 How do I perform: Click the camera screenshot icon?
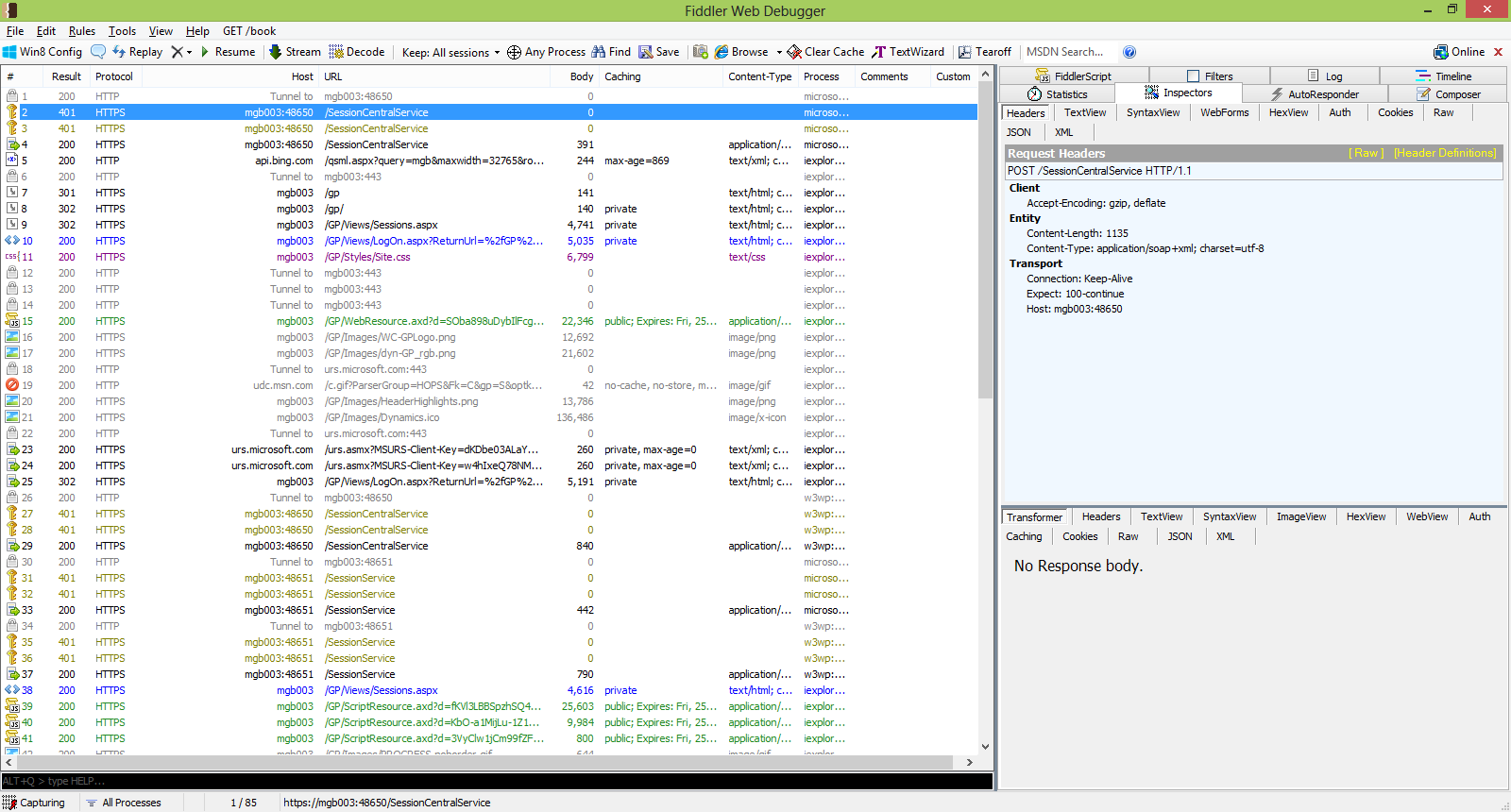click(701, 52)
